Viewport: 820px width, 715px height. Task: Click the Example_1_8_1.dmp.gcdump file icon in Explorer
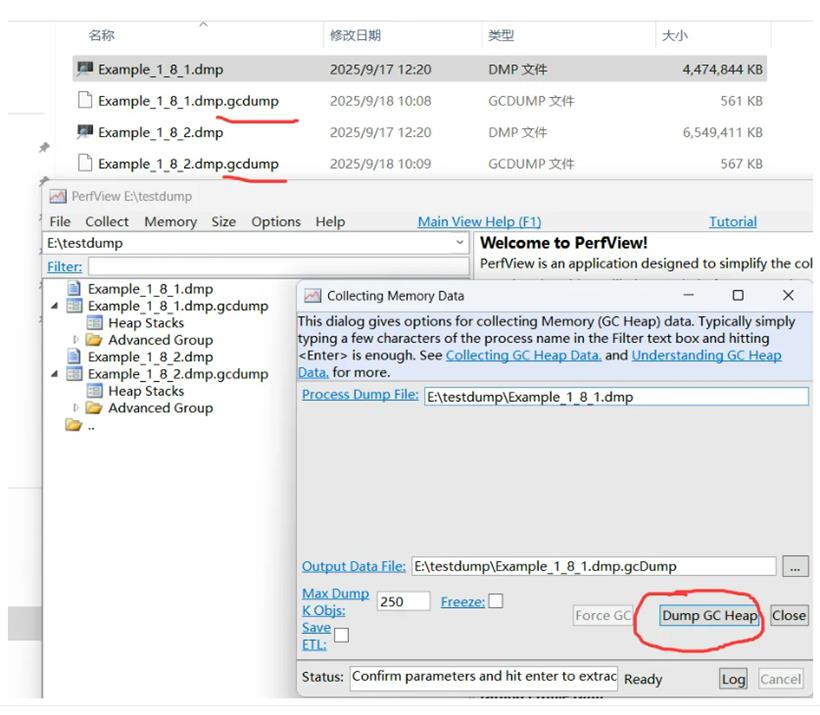point(85,100)
